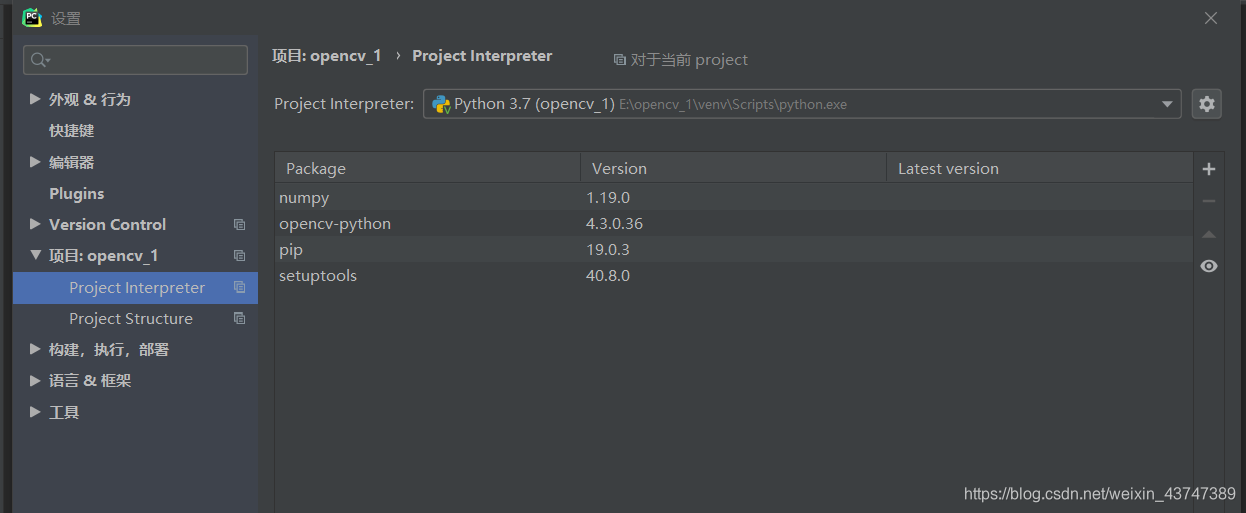Click the minus icon to uninstall package
The height and width of the screenshot is (513, 1246).
click(x=1209, y=201)
